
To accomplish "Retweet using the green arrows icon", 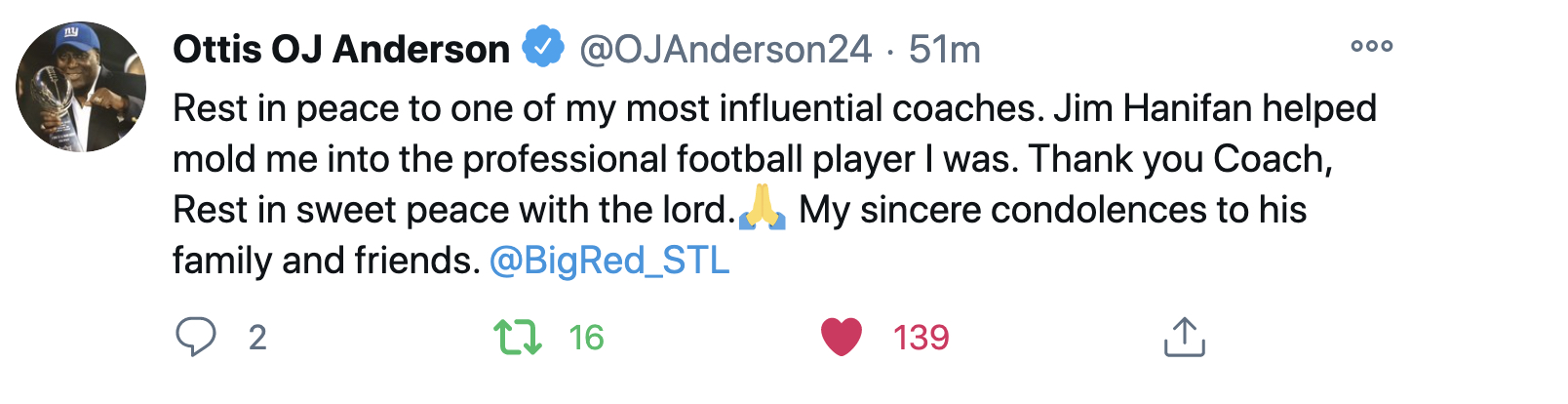I will click(x=517, y=337).
